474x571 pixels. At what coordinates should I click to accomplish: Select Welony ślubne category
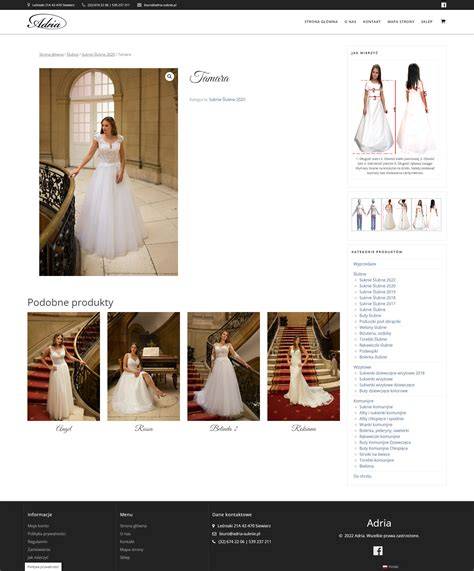[373, 327]
